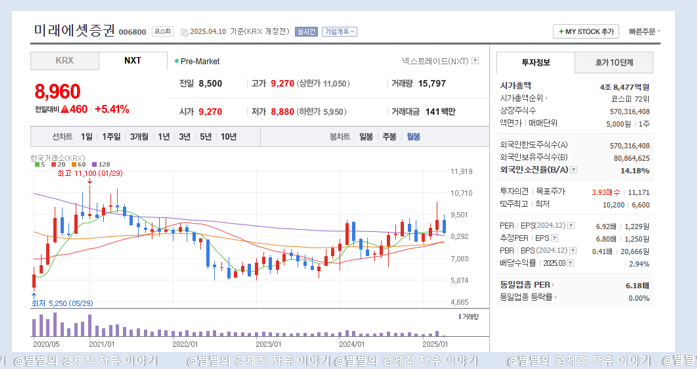Click the 3.93매수 investment opinion value
Viewport: 697px width, 369px height.
pos(605,192)
